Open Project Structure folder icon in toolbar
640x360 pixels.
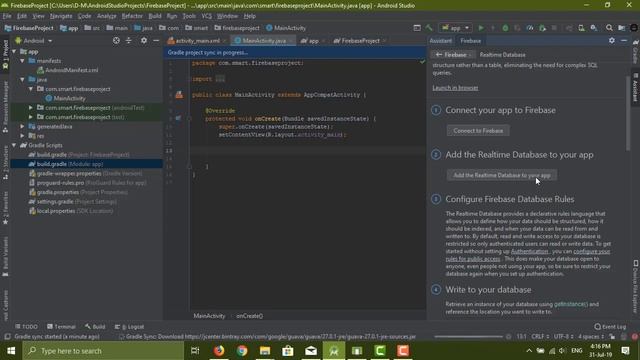coord(621,28)
